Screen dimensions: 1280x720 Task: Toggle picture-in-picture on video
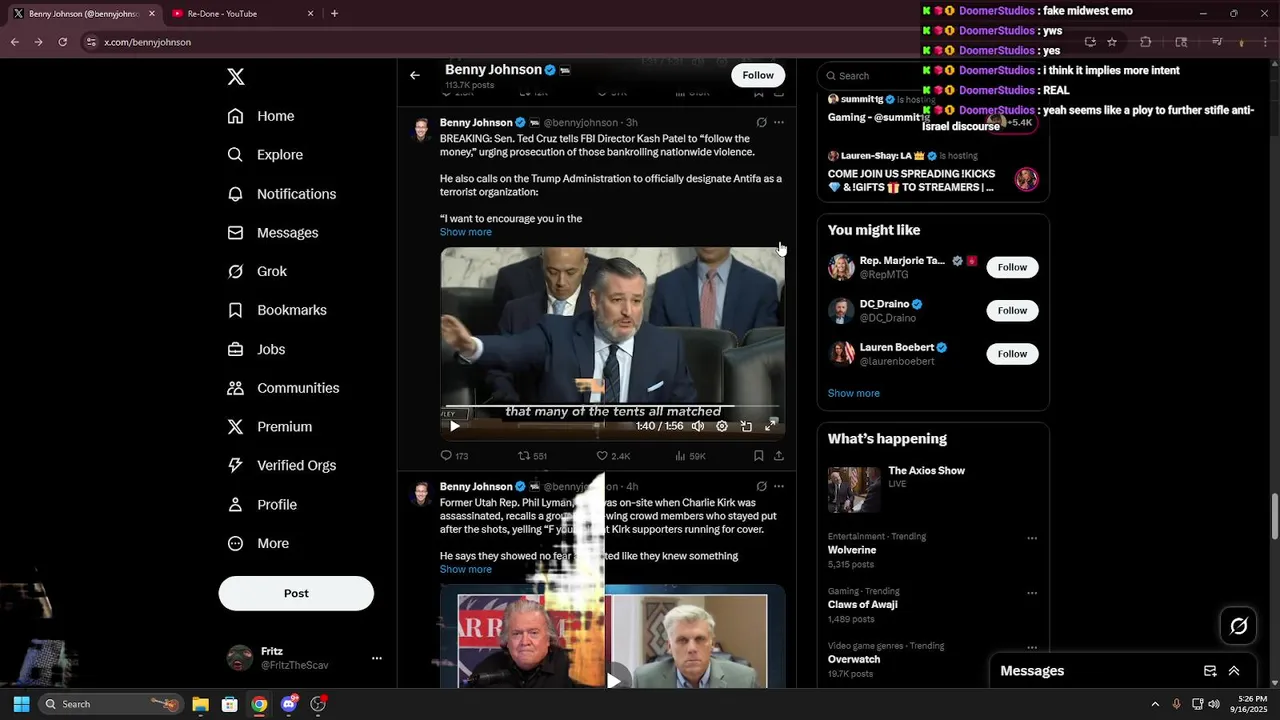[x=746, y=426]
